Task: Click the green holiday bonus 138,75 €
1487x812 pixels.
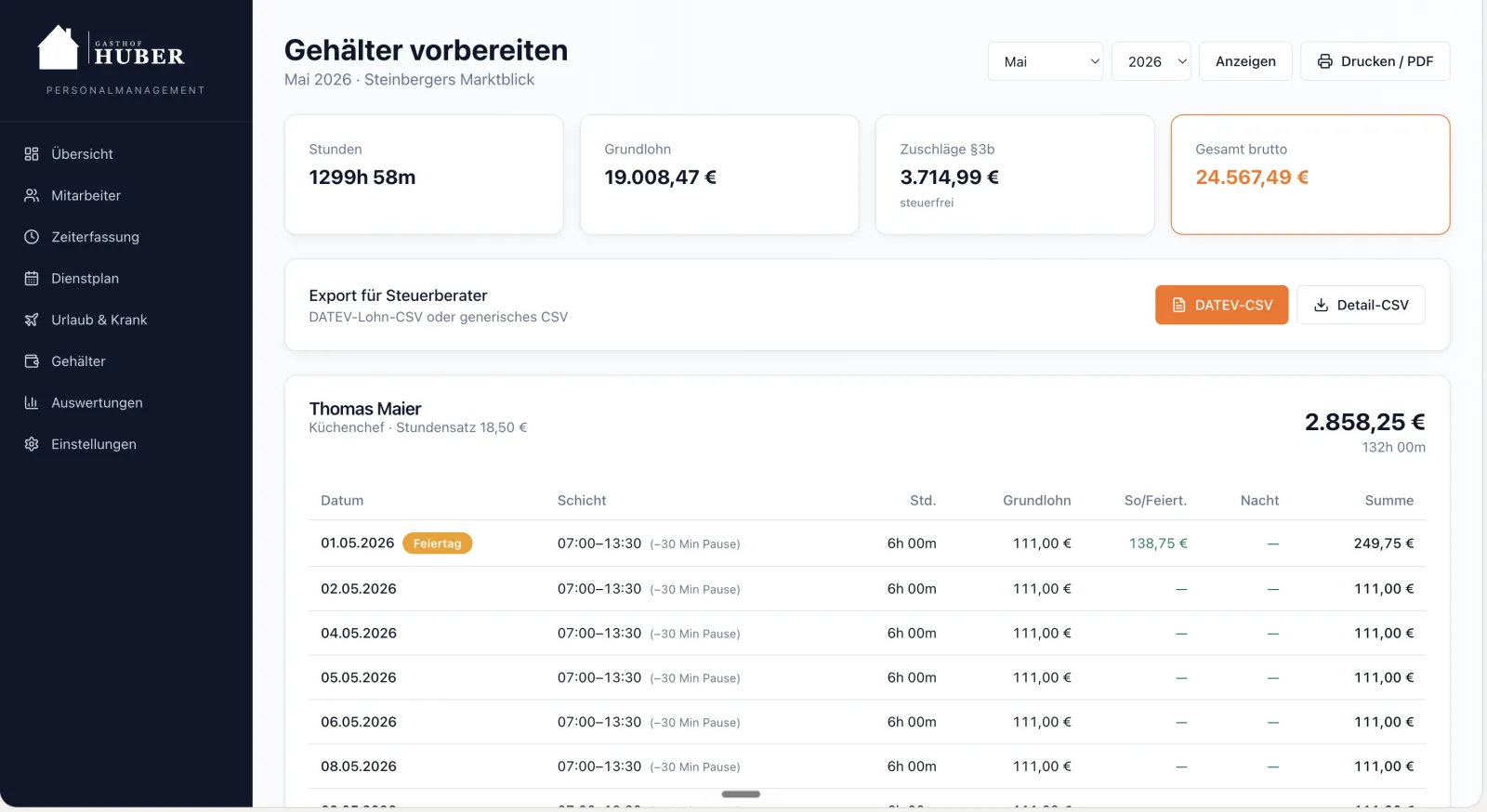Action: pos(1158,544)
